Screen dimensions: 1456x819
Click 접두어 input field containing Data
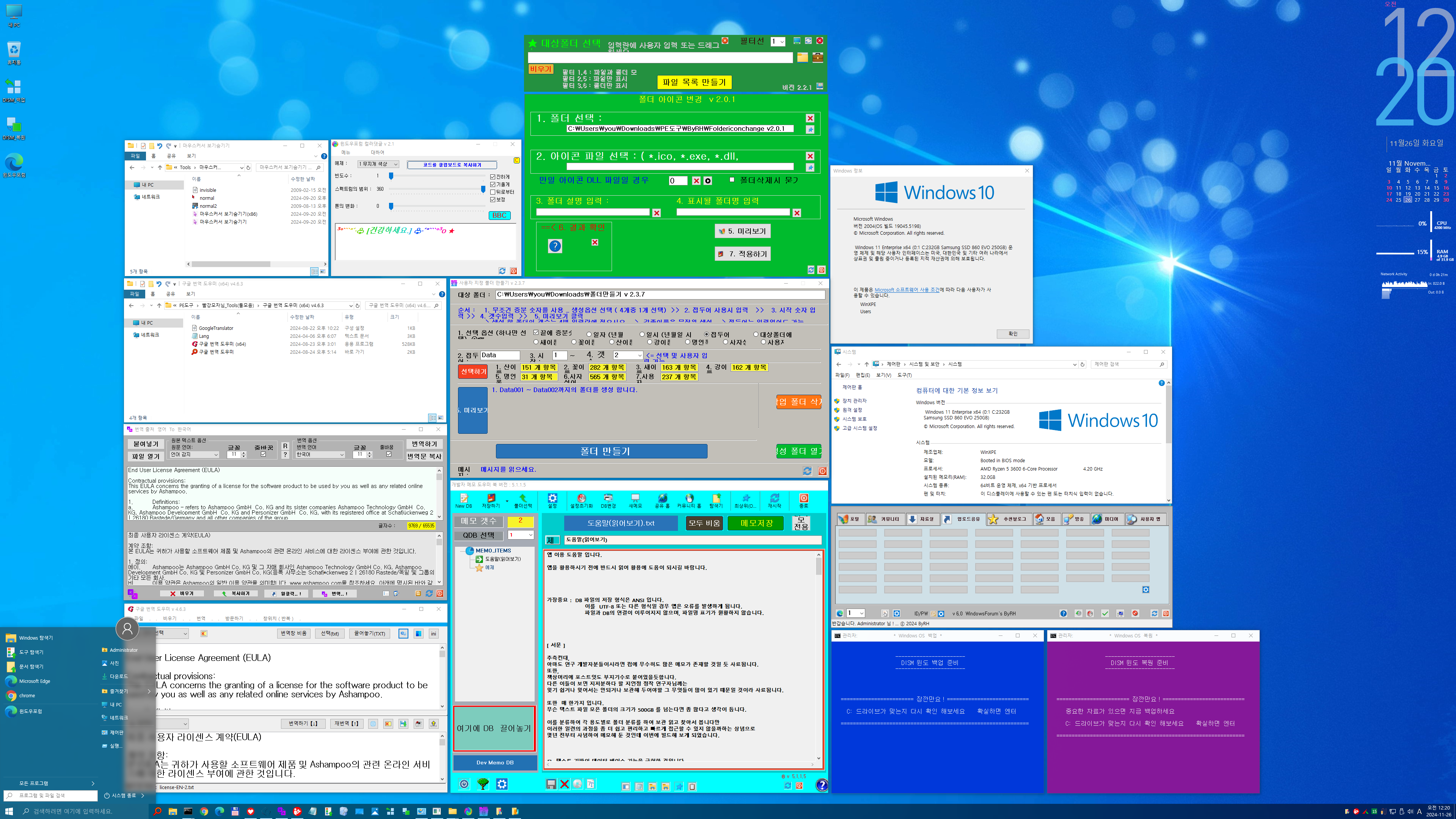coord(500,356)
